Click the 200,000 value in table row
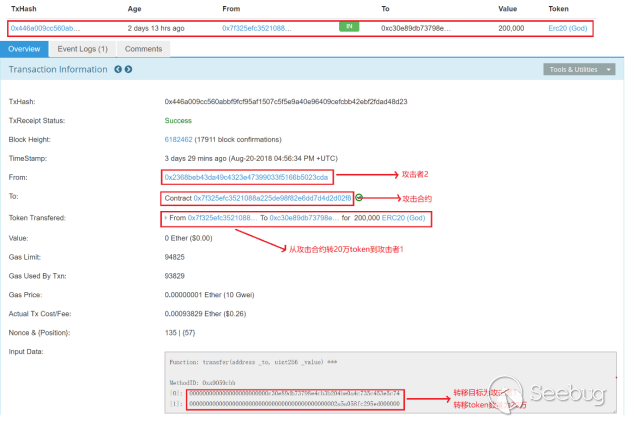634x422 pixels. coord(511,28)
